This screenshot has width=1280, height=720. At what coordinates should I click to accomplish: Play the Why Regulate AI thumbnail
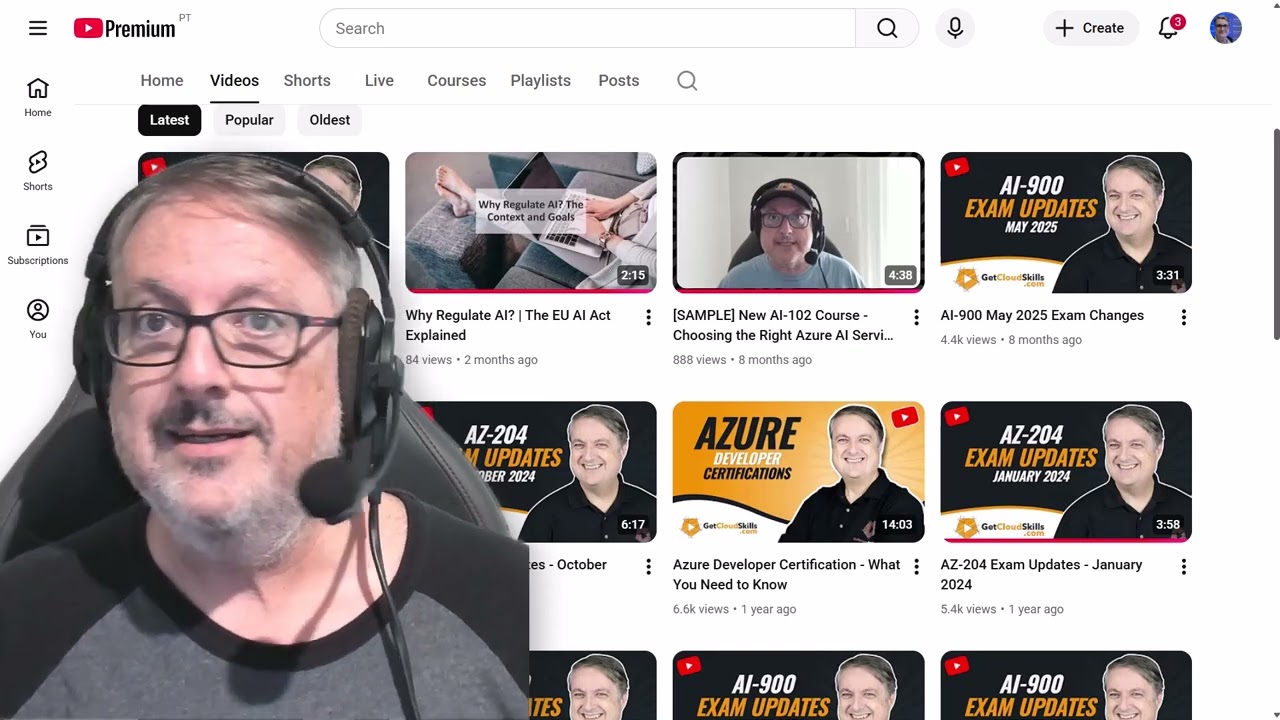pos(531,222)
